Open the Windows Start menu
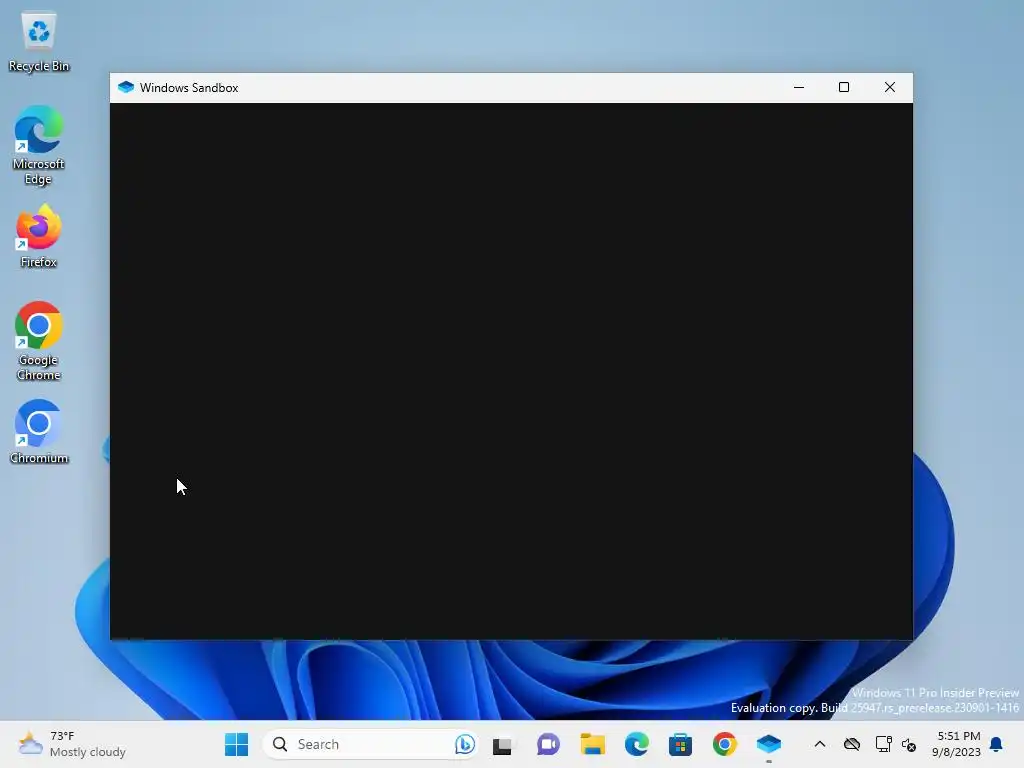Image resolution: width=1024 pixels, height=768 pixels. [x=236, y=744]
